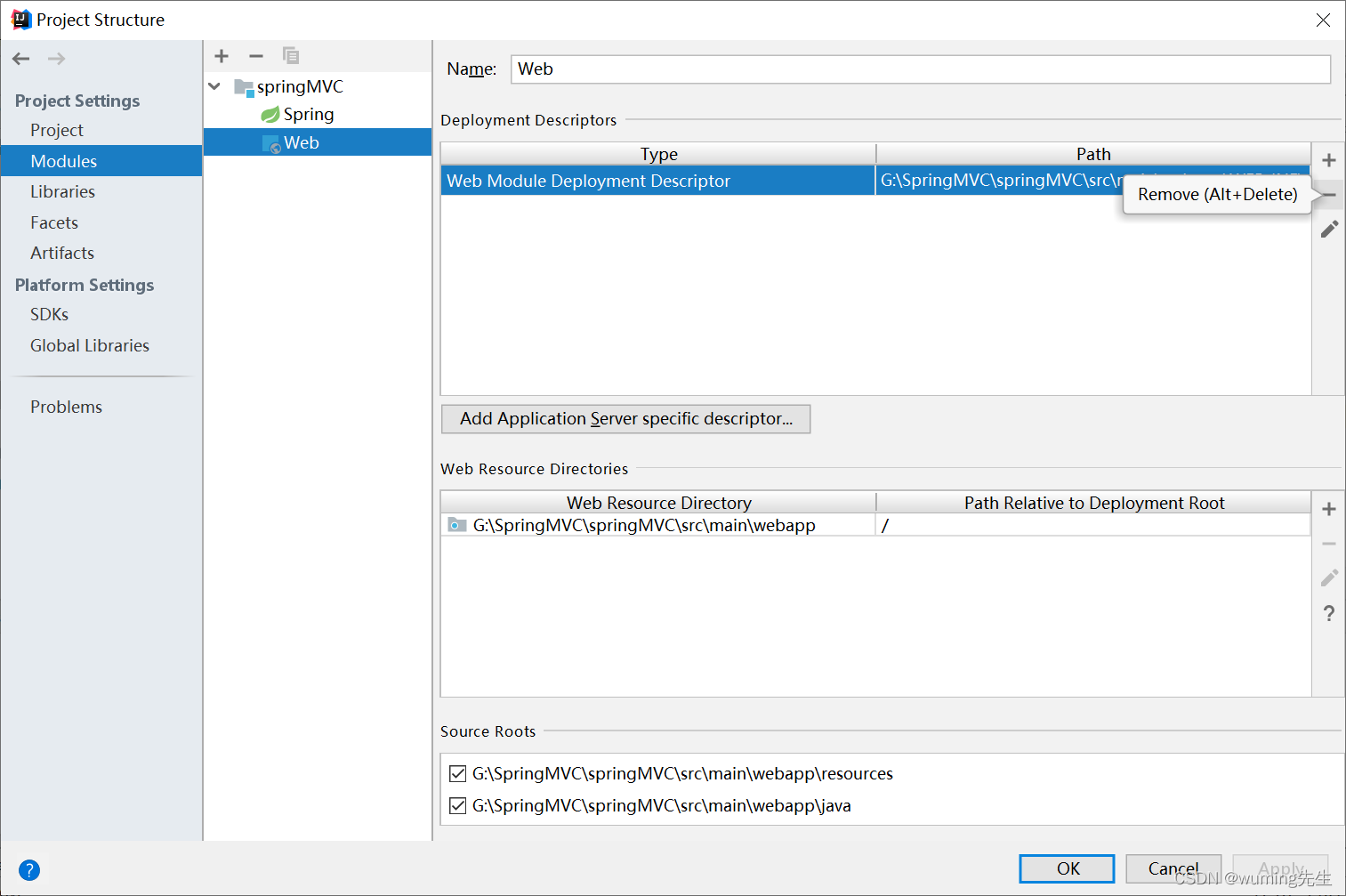The height and width of the screenshot is (896, 1346).
Task: Click the Web facet icon
Action: 271,143
